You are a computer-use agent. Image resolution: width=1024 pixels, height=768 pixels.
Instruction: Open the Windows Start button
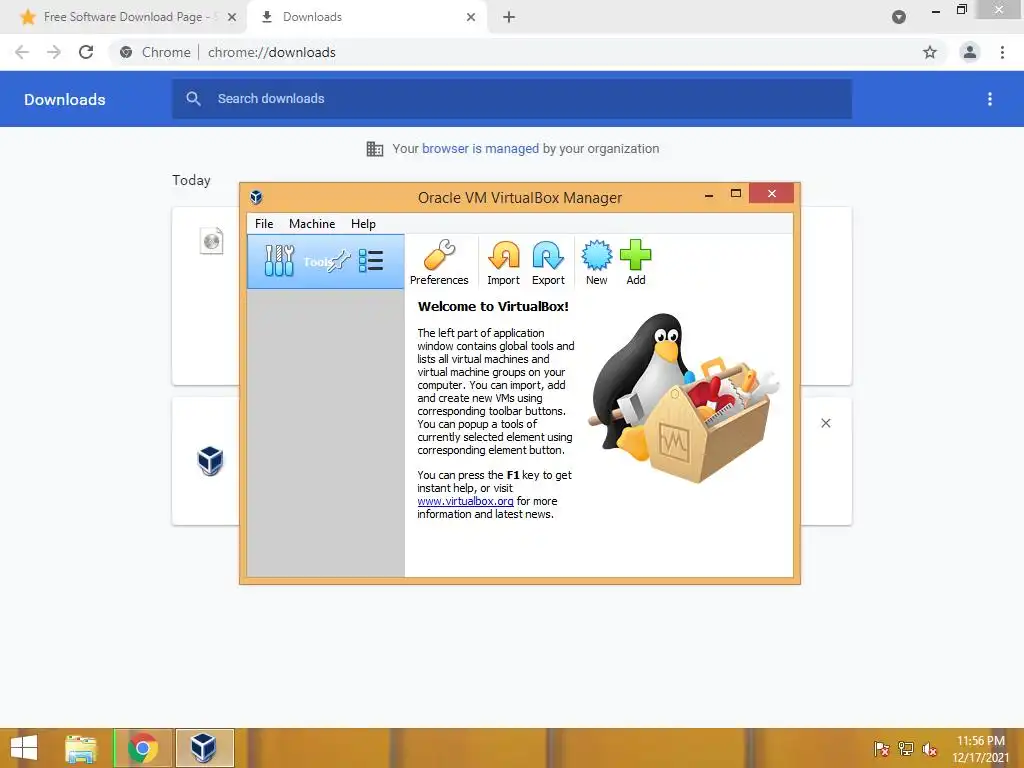point(24,748)
